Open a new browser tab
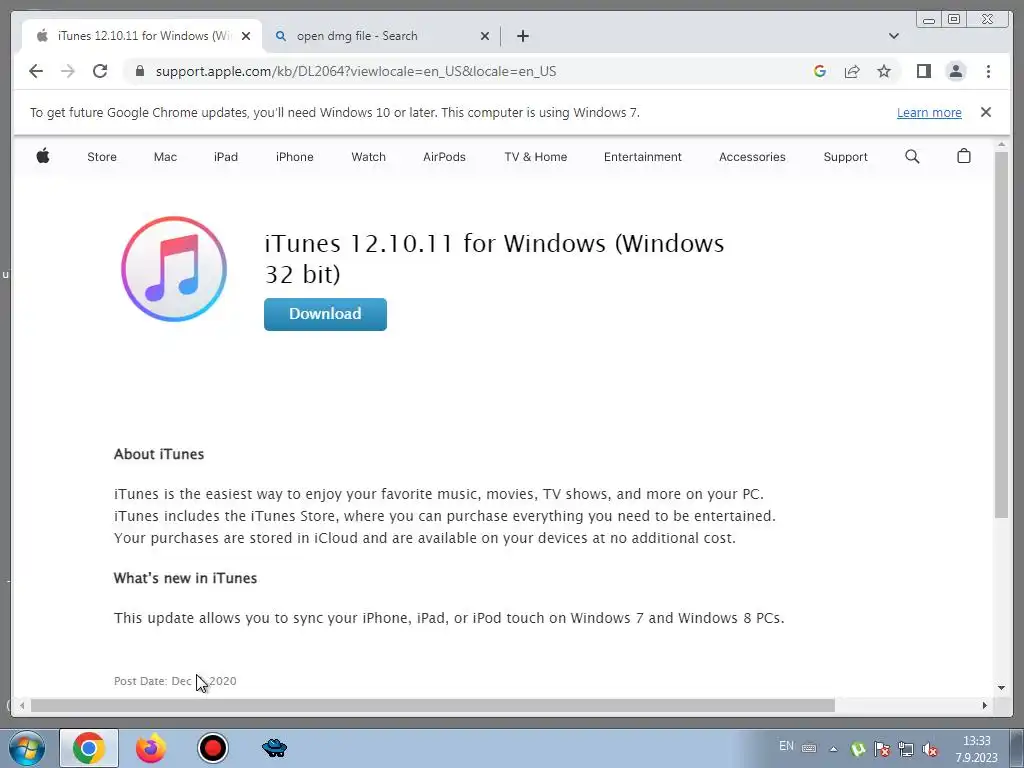Screen dimensions: 1024x768 [x=522, y=36]
